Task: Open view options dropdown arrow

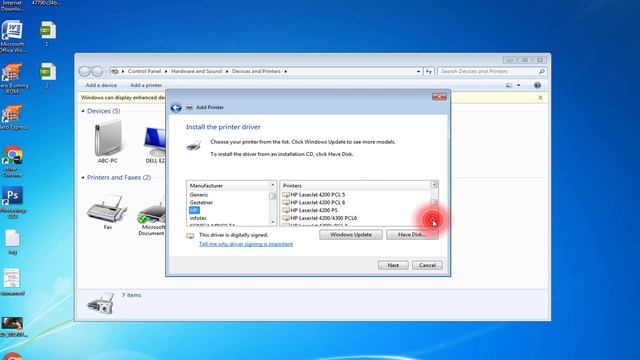Action: [519, 85]
